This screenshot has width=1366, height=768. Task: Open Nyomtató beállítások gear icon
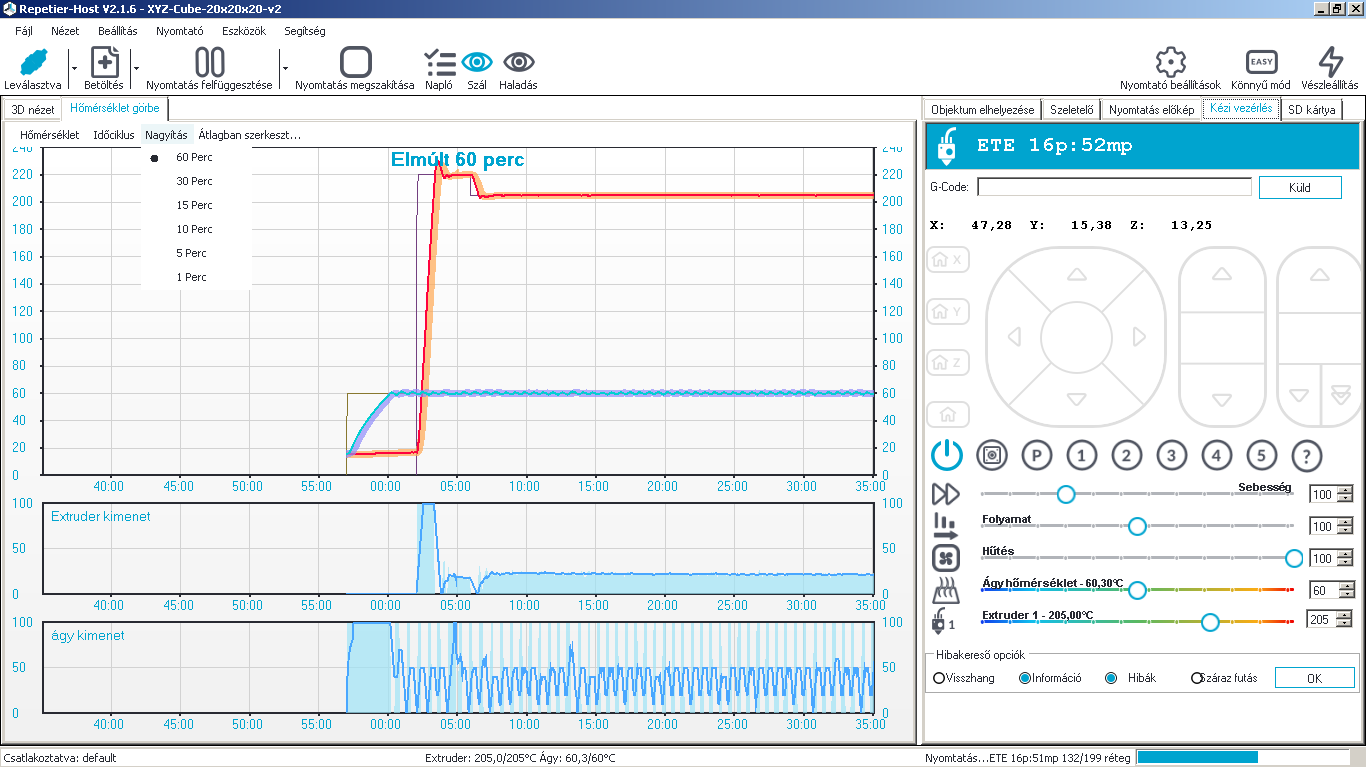(1170, 63)
